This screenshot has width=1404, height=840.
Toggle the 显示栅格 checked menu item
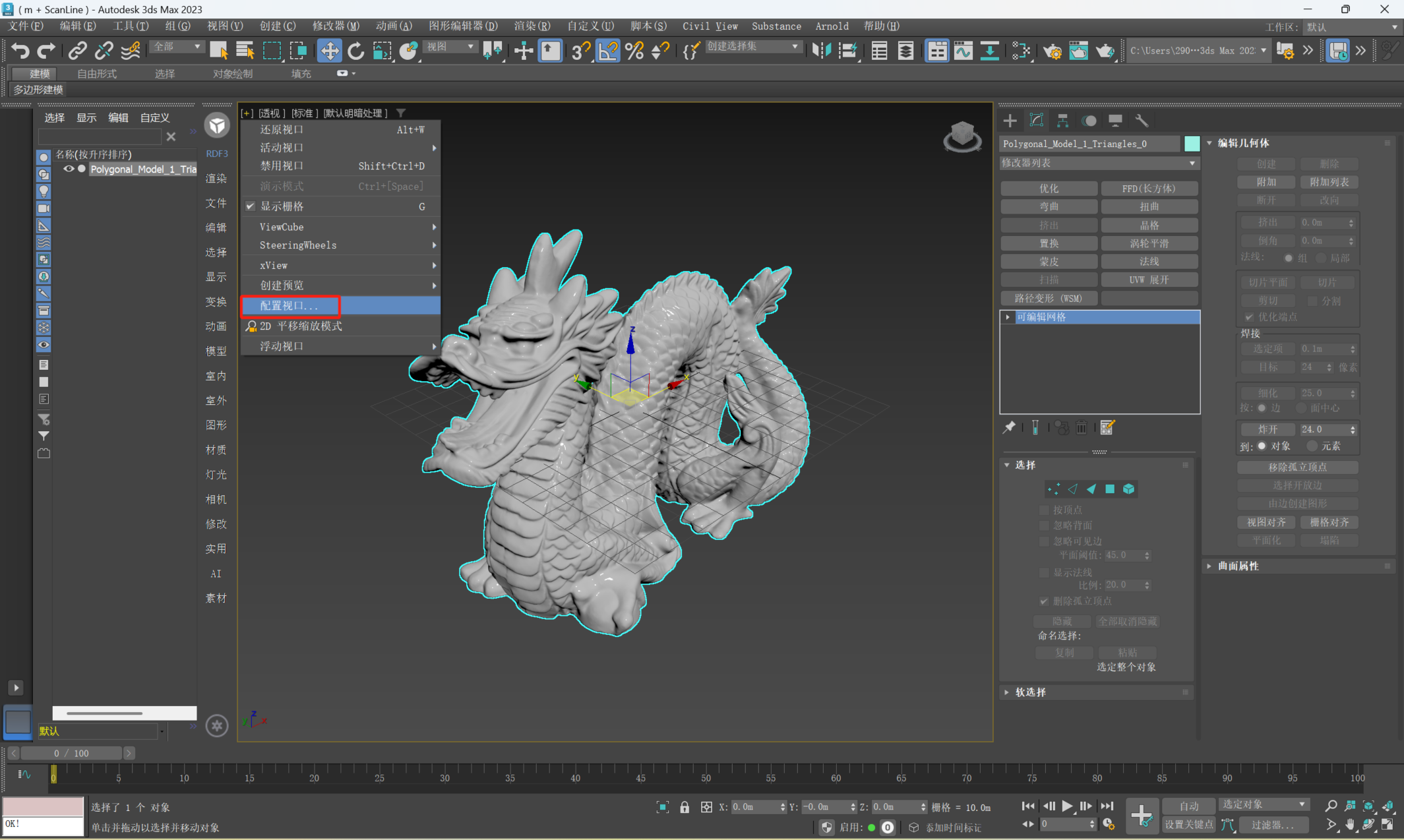click(x=282, y=206)
